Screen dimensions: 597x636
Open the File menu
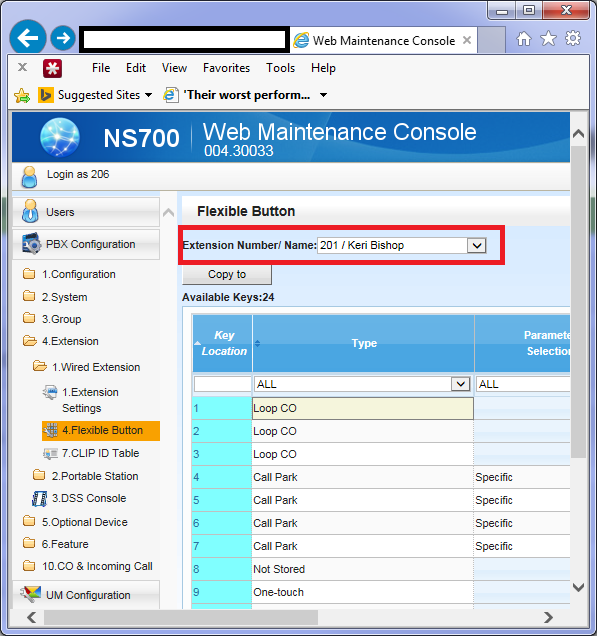click(x=101, y=68)
